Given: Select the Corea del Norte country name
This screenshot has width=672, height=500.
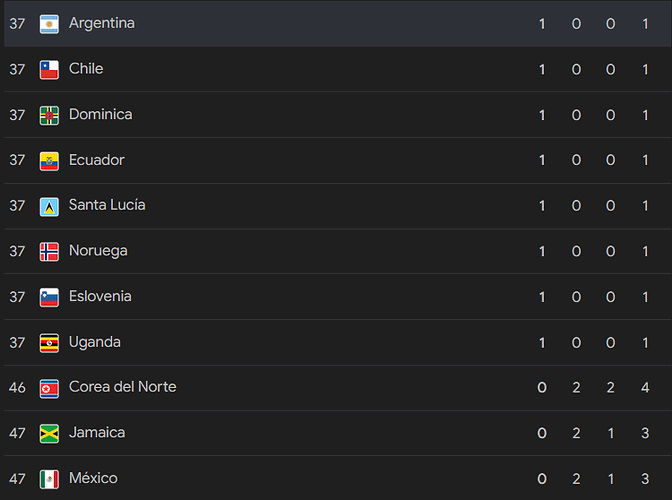Looking at the screenshot, I should tap(123, 387).
